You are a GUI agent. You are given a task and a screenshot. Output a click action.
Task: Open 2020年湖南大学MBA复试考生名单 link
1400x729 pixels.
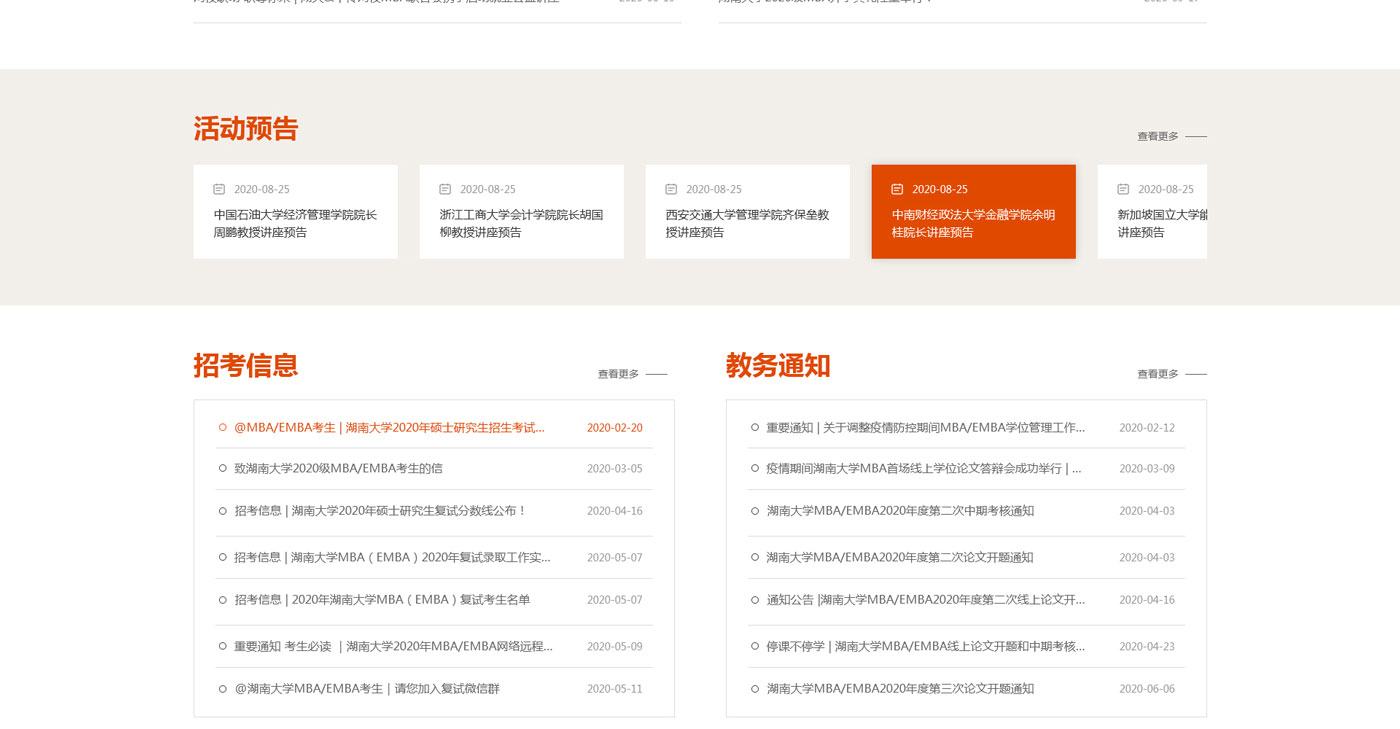[x=382, y=600]
